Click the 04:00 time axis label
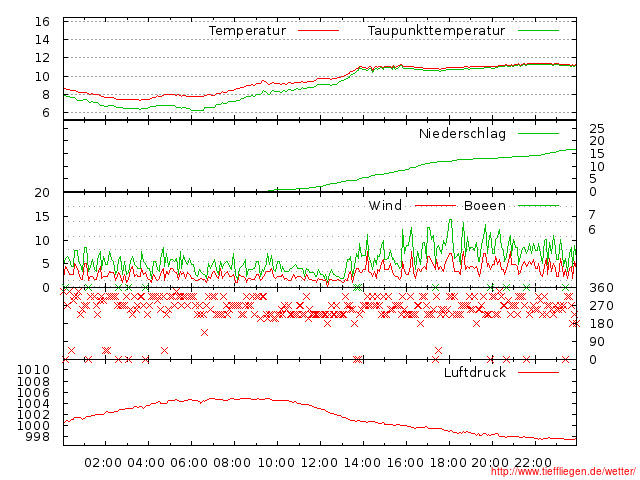 point(146,463)
